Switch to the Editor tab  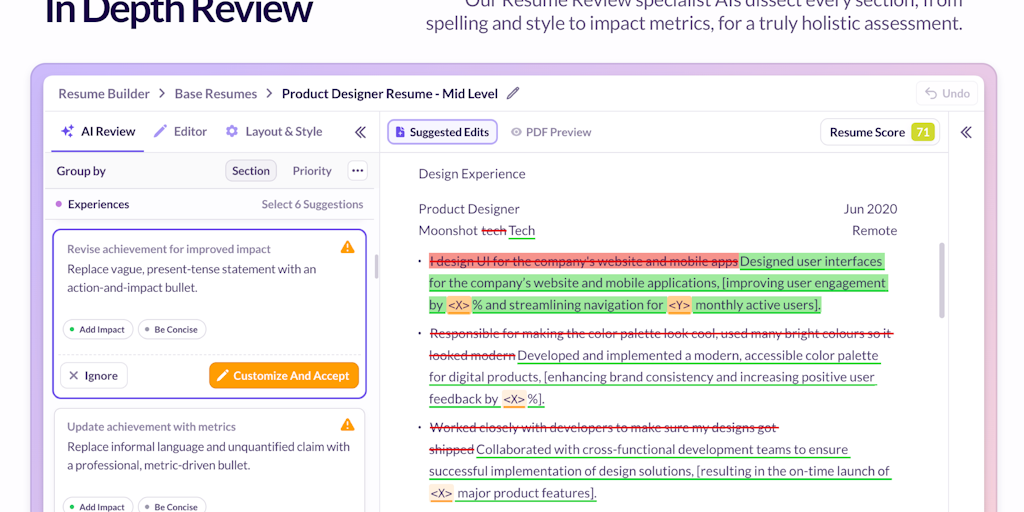[180, 131]
